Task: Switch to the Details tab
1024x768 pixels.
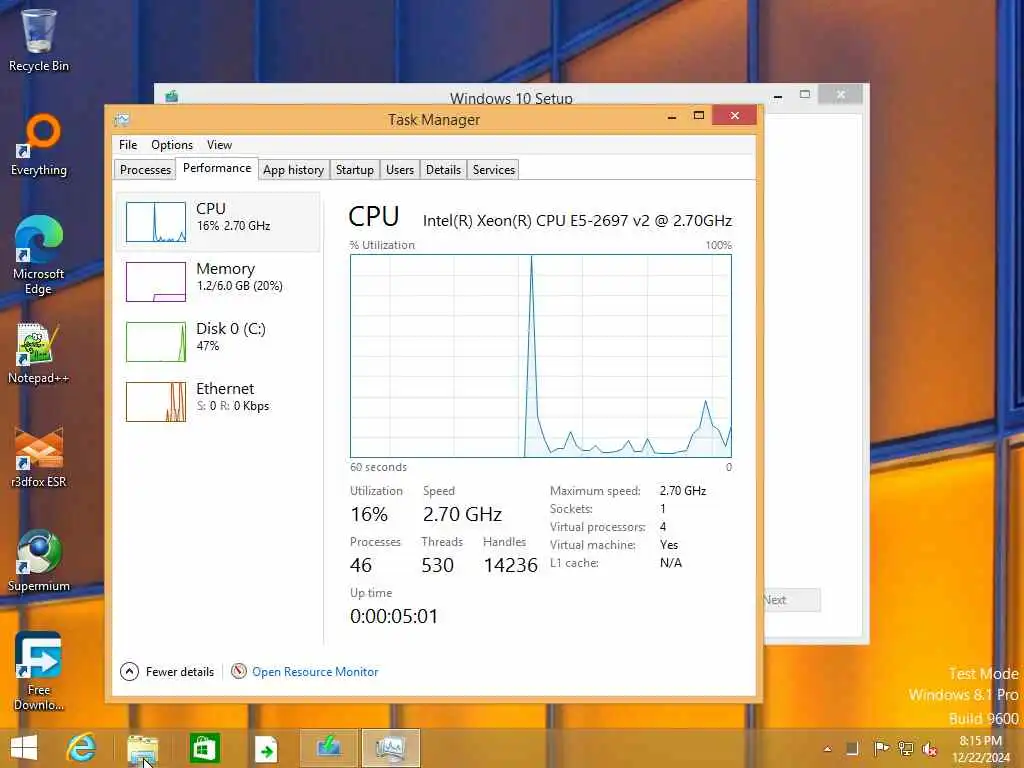Action: [443, 170]
